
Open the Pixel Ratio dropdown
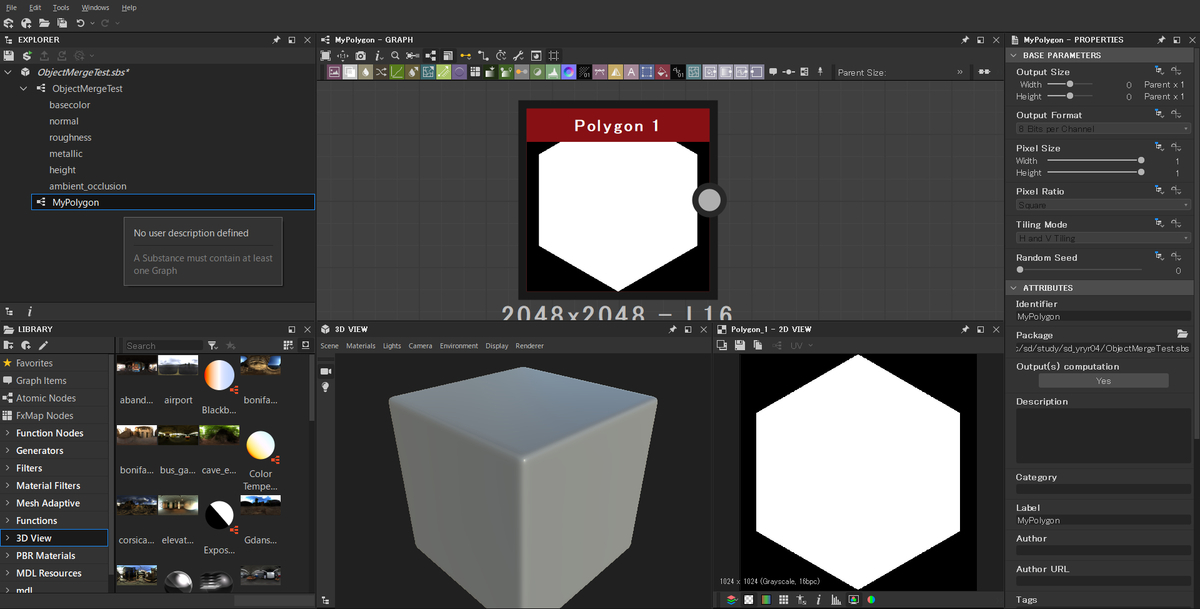[1103, 205]
